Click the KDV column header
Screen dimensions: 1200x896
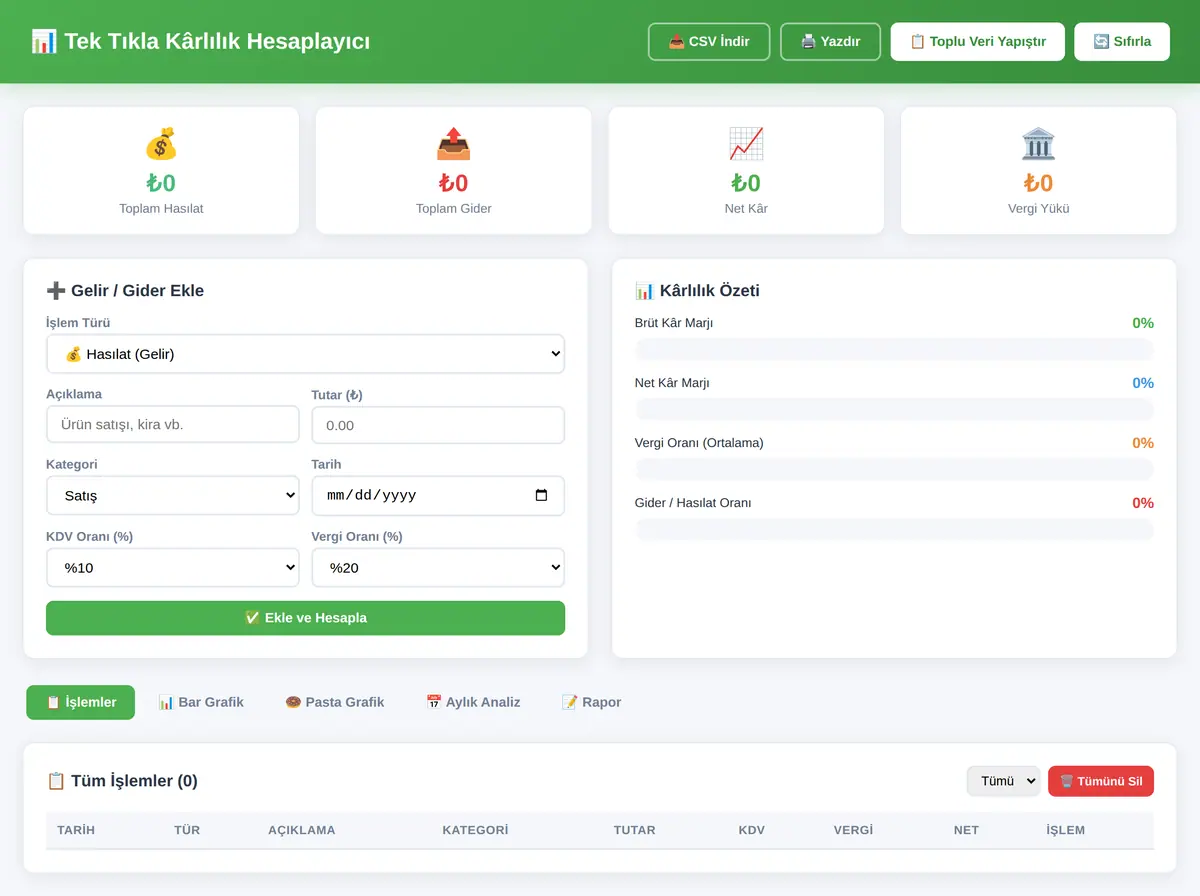pyautogui.click(x=752, y=830)
